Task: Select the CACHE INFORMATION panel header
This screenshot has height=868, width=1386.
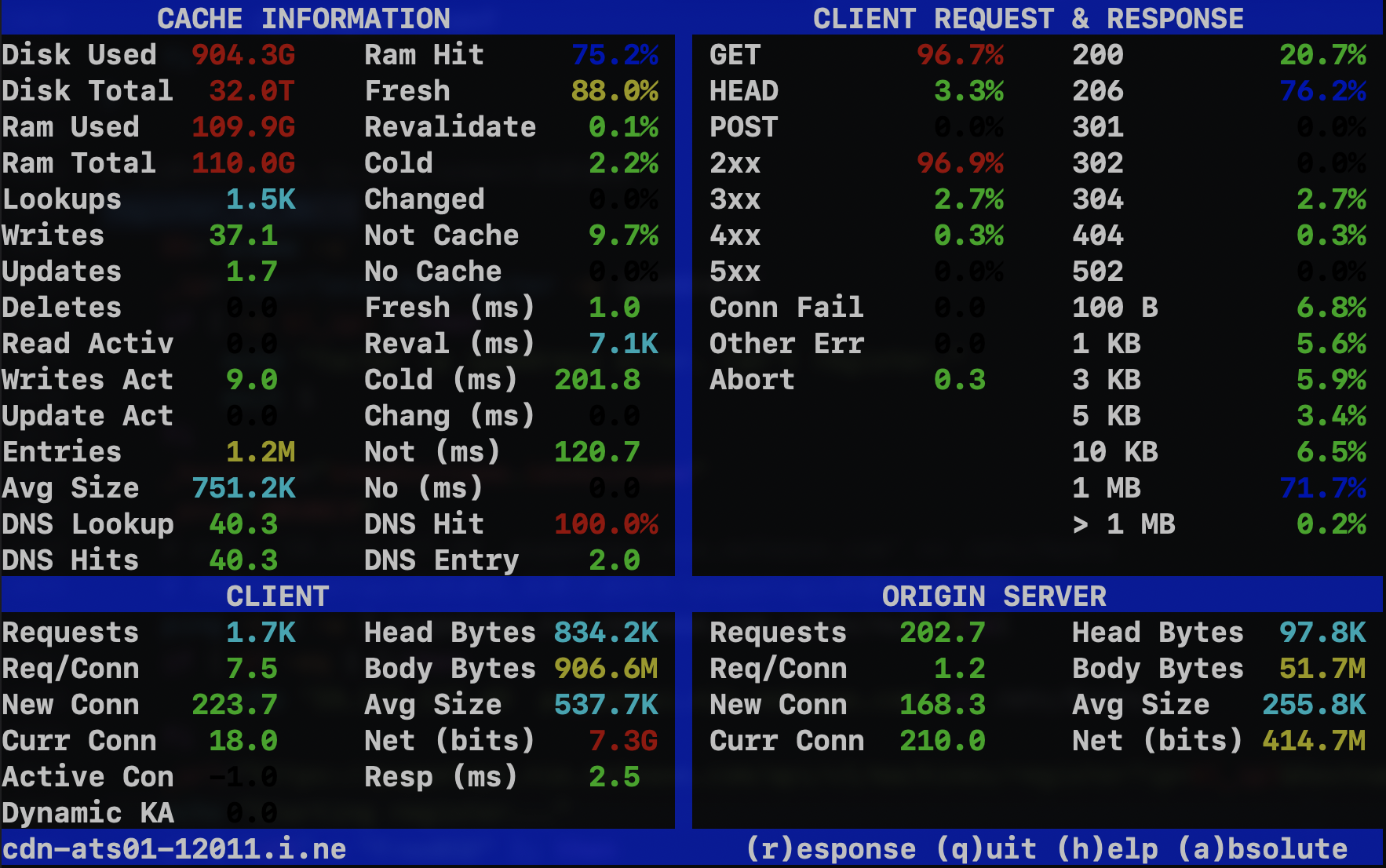Action: pyautogui.click(x=305, y=18)
